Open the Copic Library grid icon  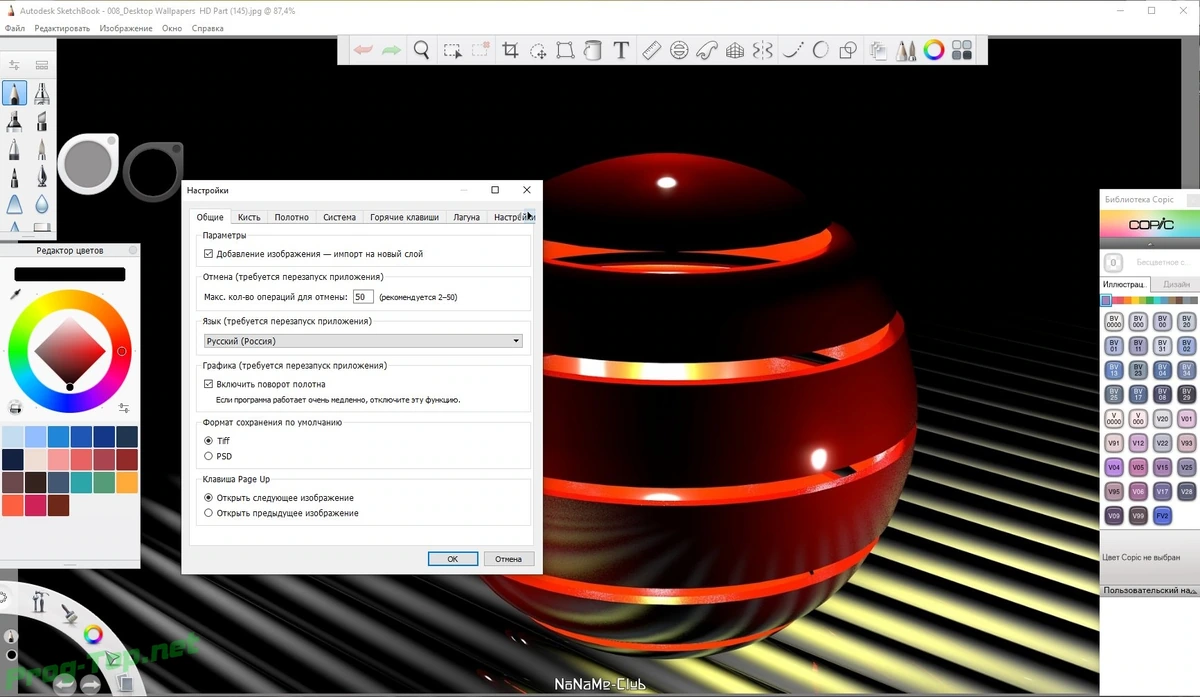point(962,50)
